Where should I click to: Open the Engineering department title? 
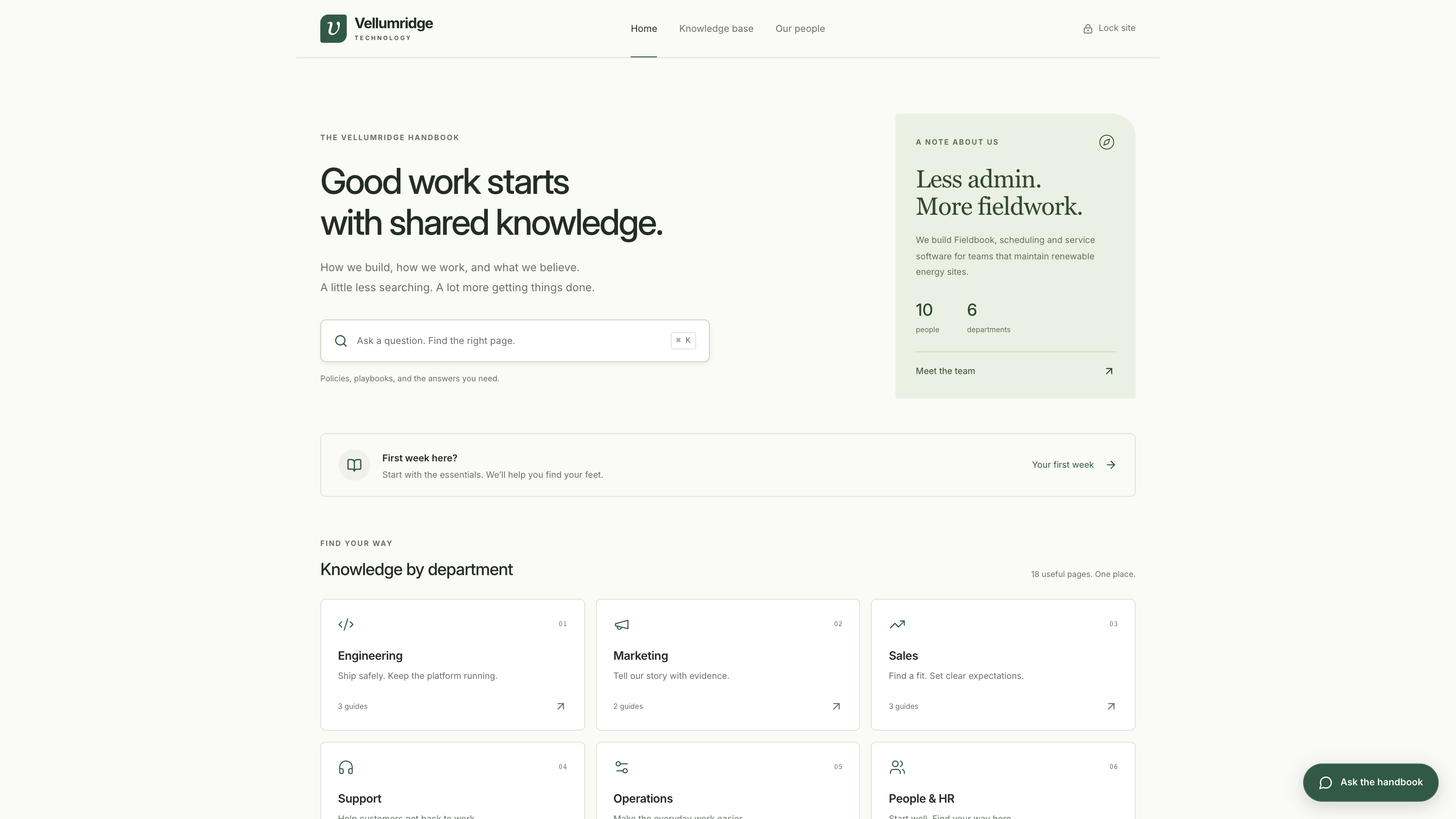tap(370, 656)
